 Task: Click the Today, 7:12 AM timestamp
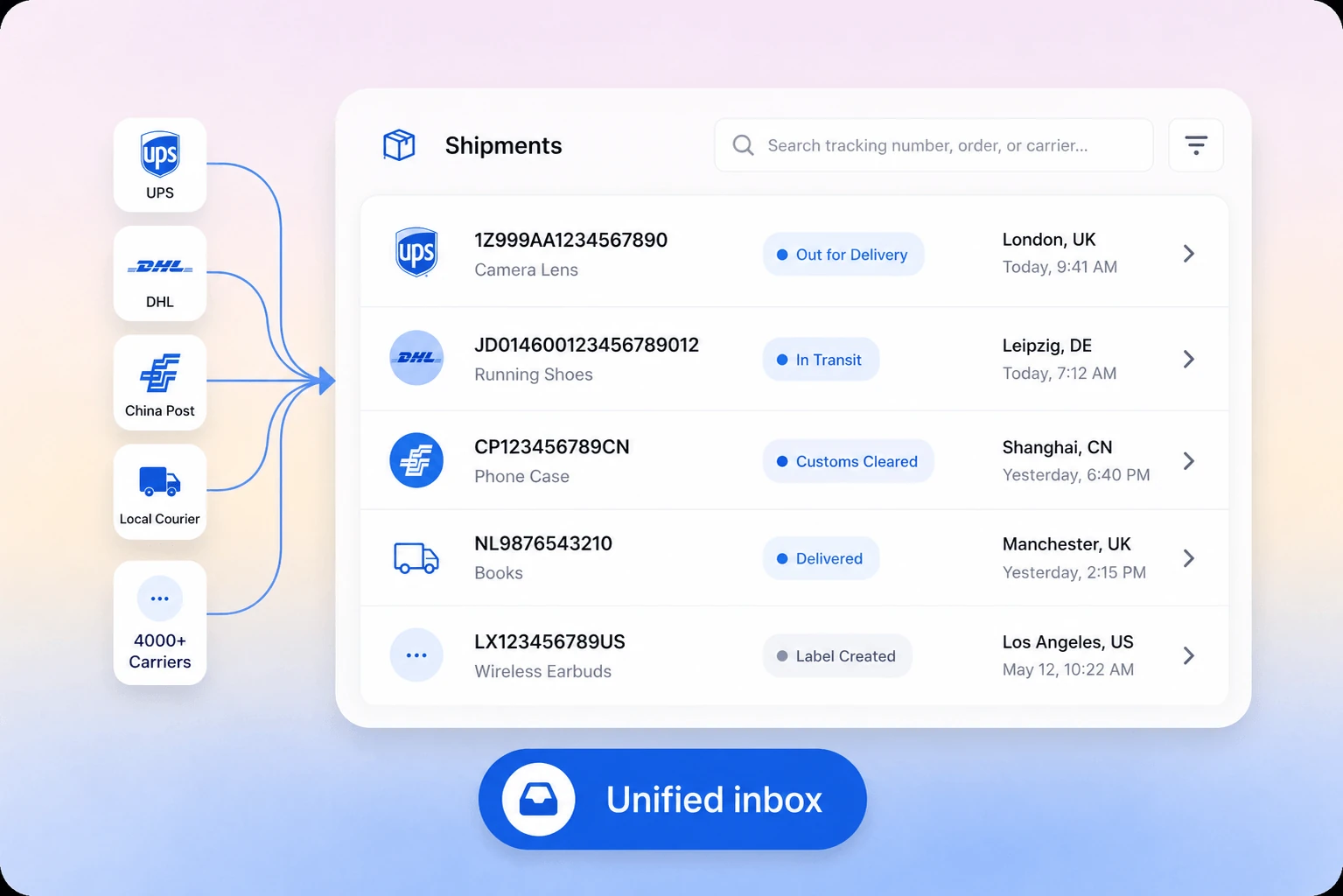click(x=1060, y=374)
